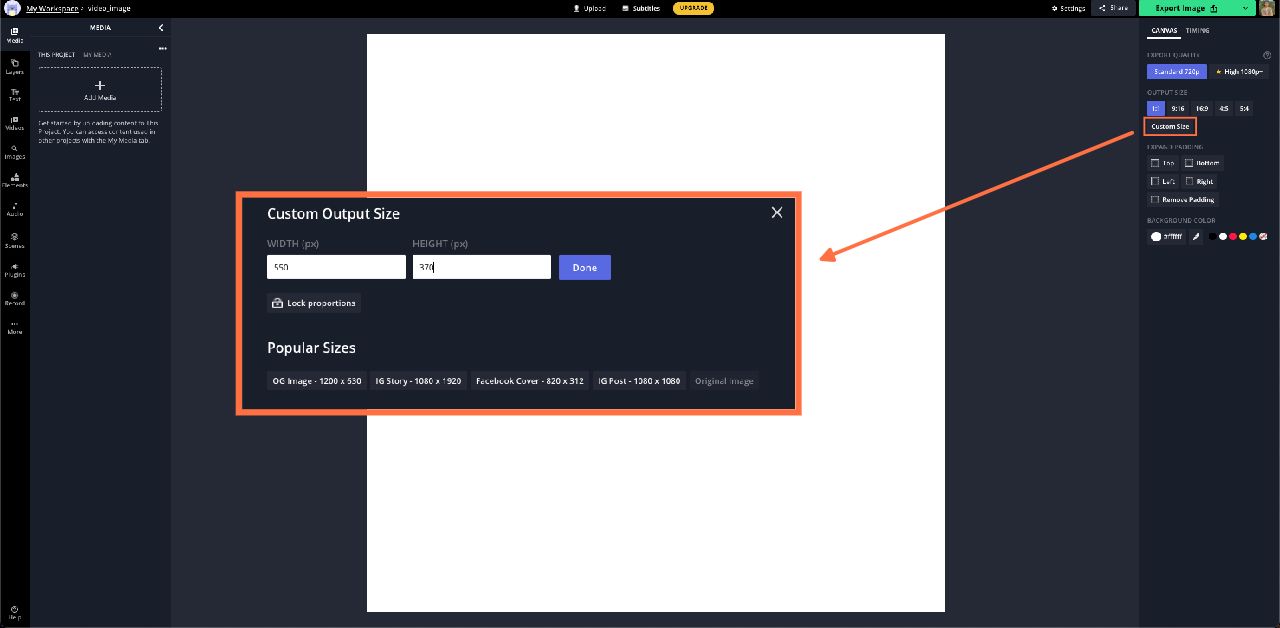Open Settings in the top bar
Viewport: 1280px width, 628px height.
click(1068, 8)
